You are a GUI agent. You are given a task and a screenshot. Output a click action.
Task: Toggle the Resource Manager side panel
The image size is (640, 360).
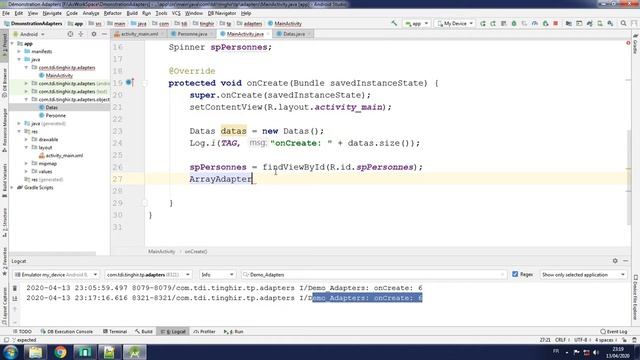[x=4, y=130]
